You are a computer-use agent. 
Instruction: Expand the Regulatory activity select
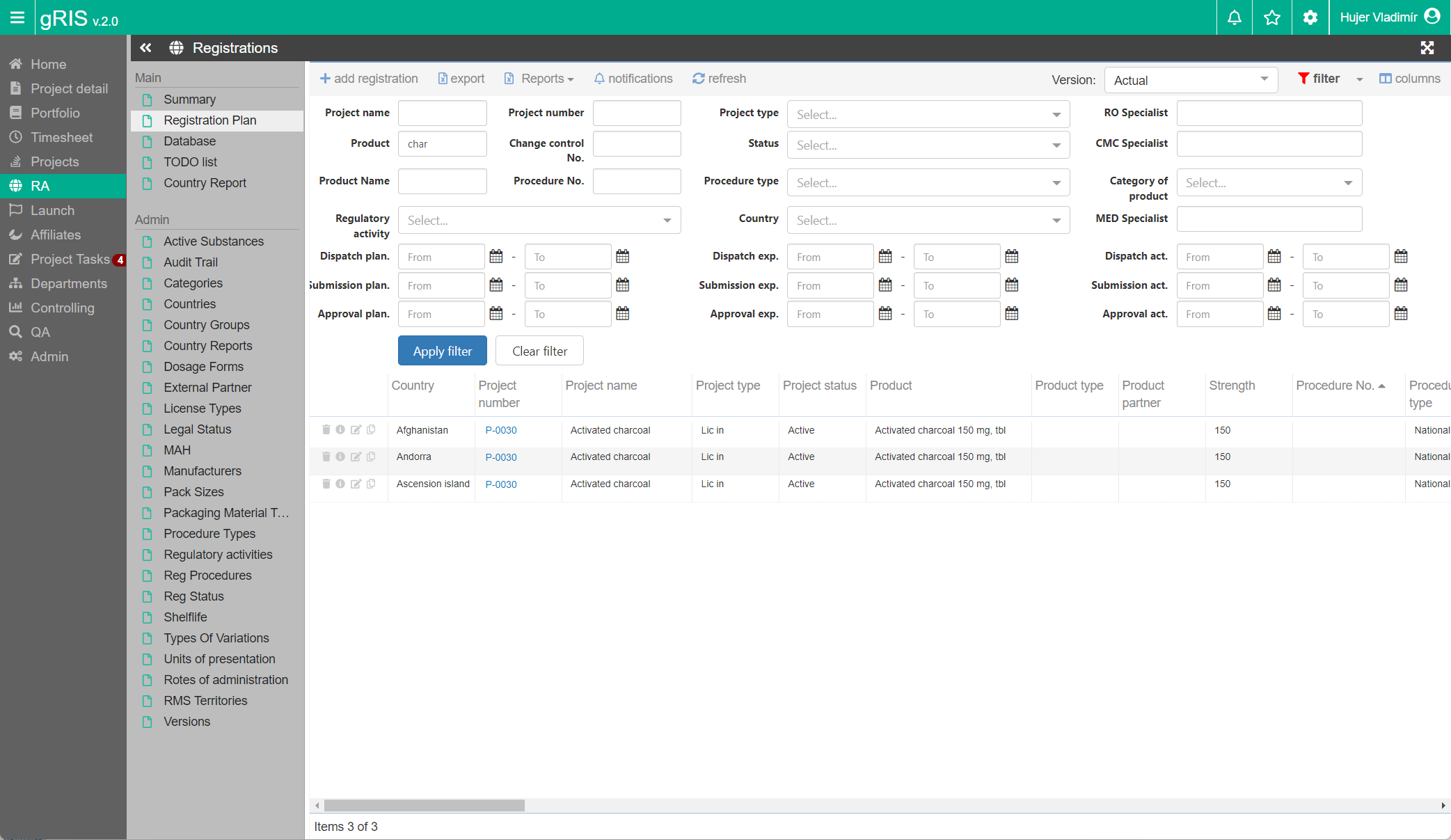[539, 220]
